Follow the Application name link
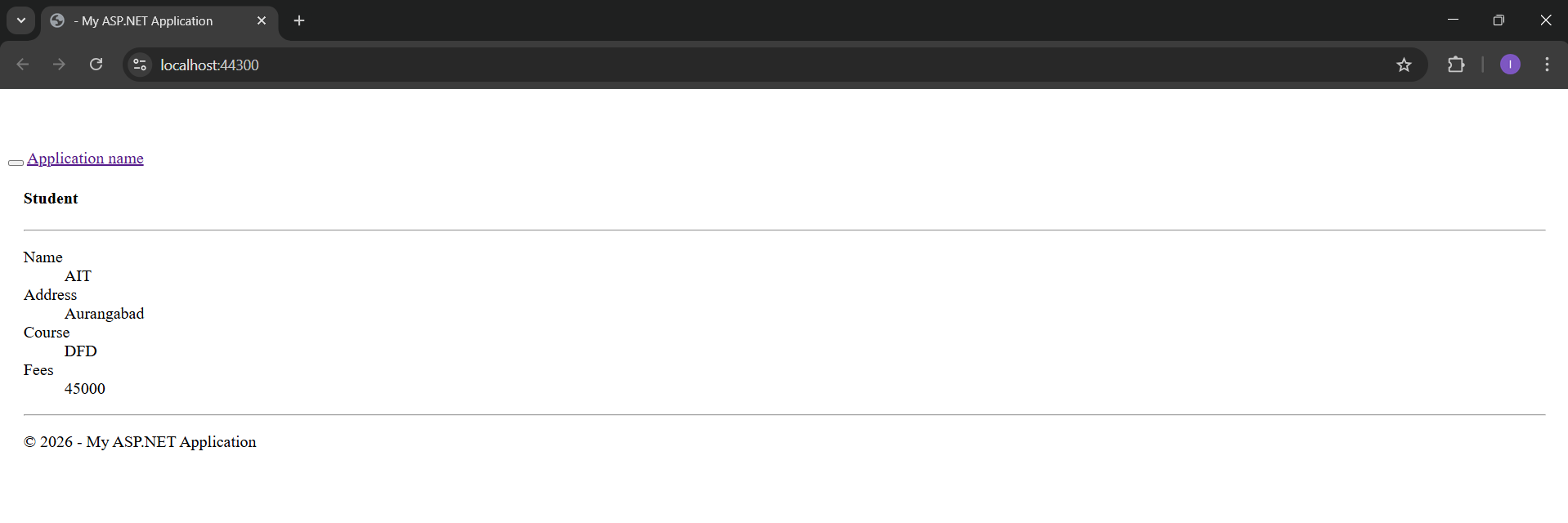 point(85,159)
